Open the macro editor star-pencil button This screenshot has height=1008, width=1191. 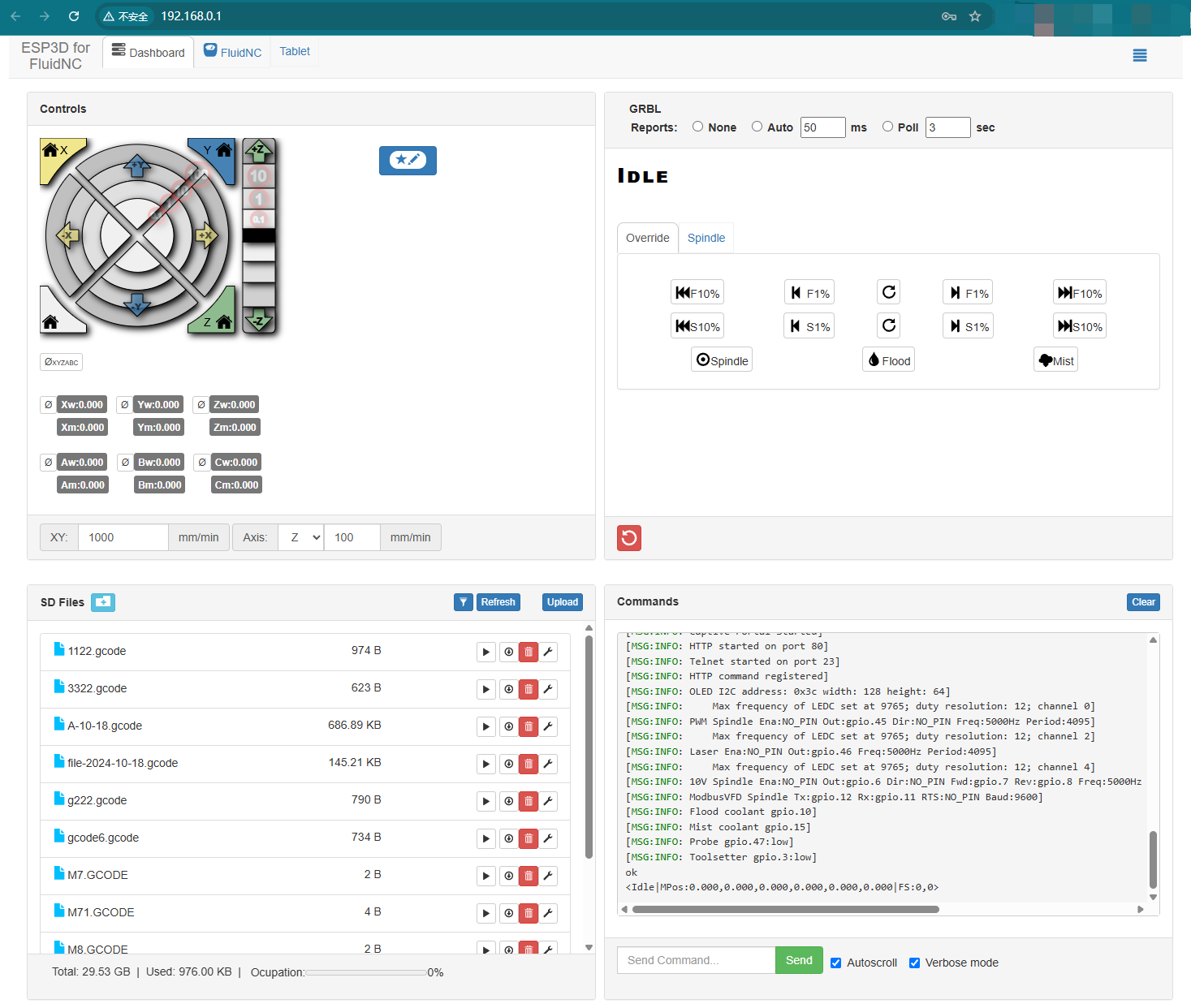[408, 160]
